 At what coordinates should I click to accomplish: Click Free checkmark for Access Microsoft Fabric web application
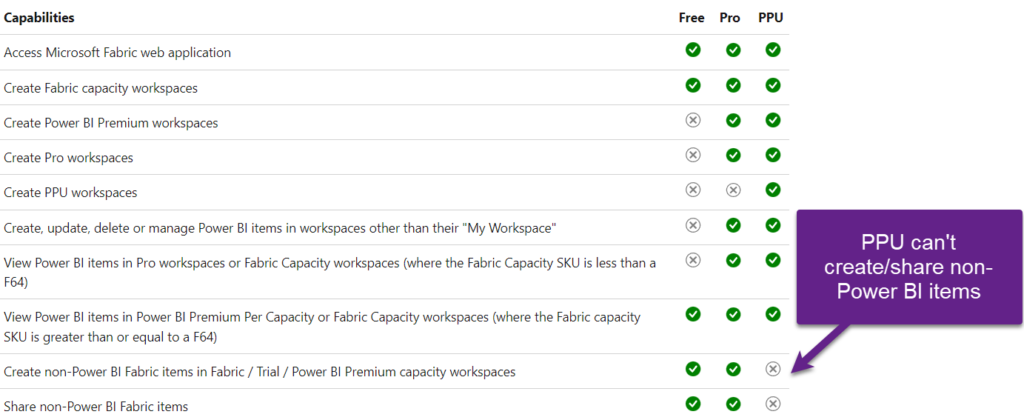pos(693,50)
